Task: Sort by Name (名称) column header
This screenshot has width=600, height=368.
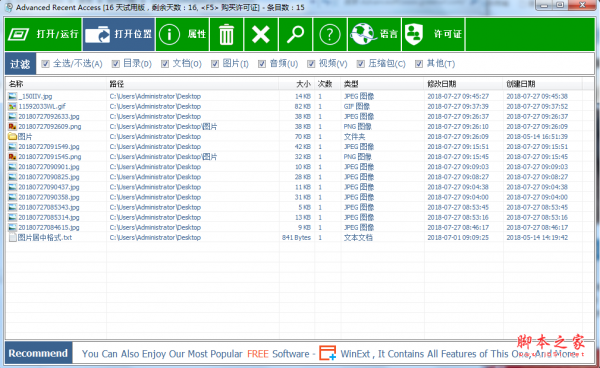Action: coord(56,84)
